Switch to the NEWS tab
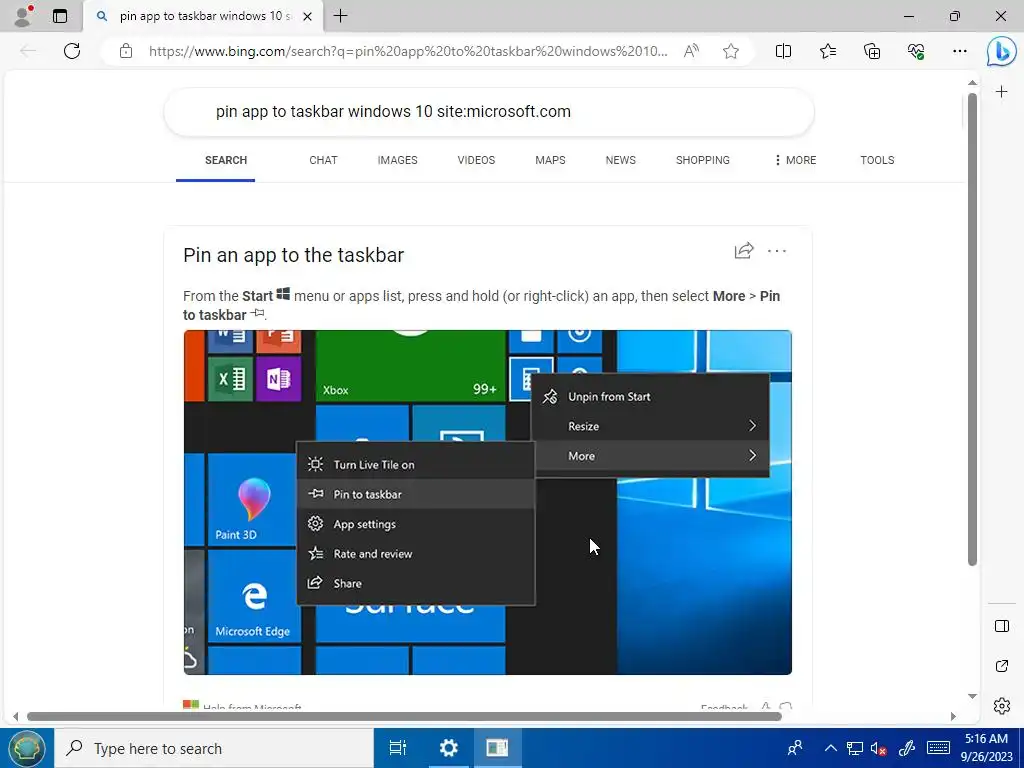1024x768 pixels. click(620, 160)
